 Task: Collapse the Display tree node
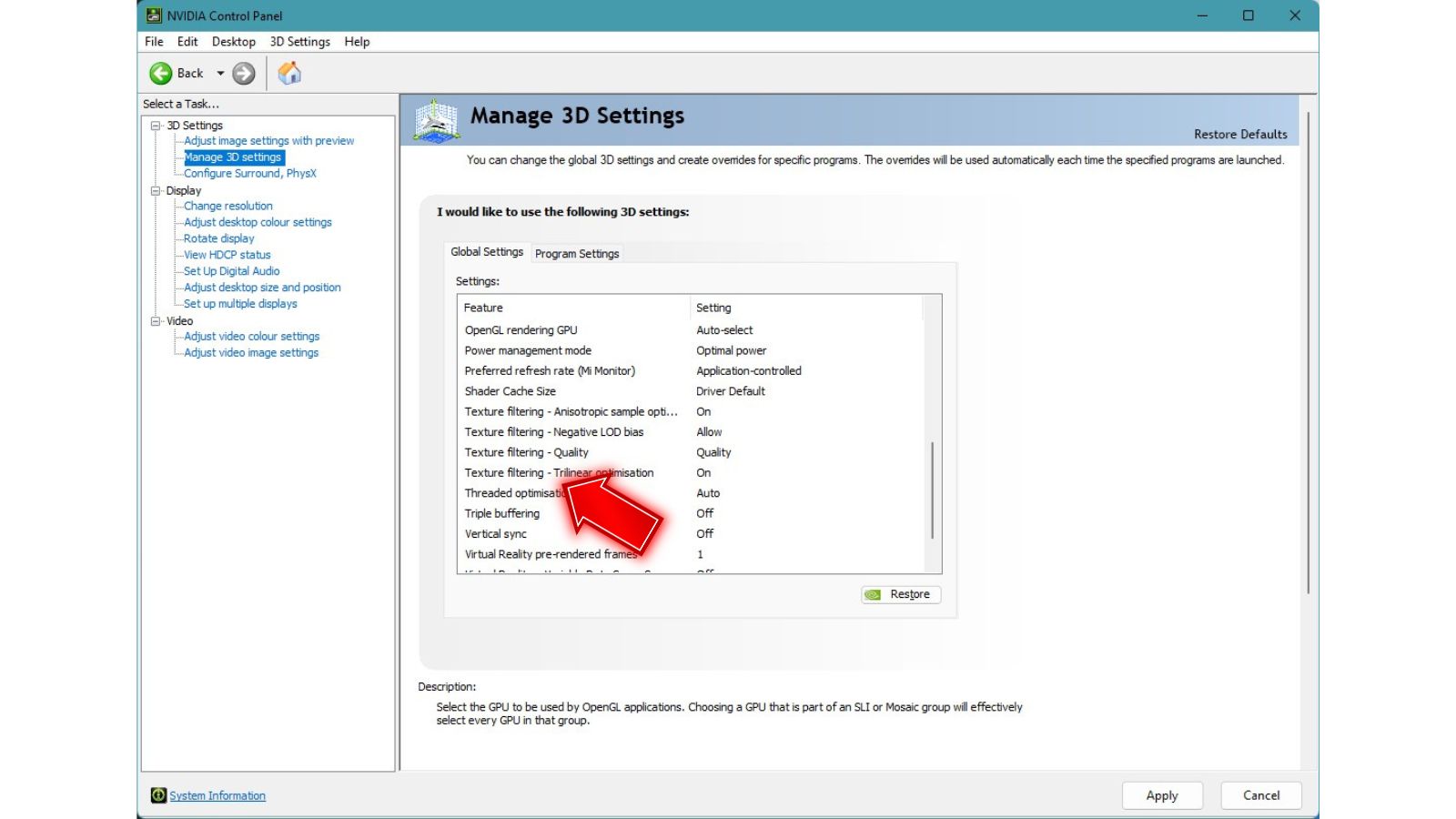coord(156,191)
